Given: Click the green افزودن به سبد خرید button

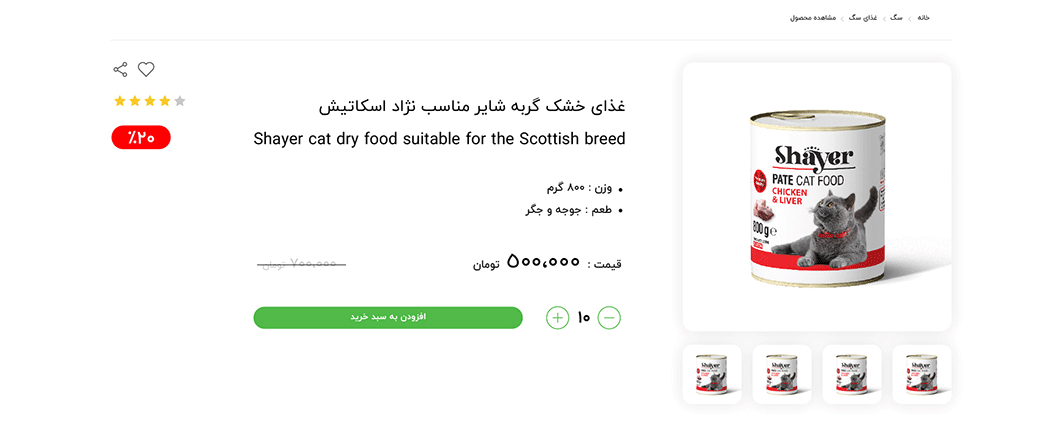Looking at the screenshot, I should pos(388,317).
